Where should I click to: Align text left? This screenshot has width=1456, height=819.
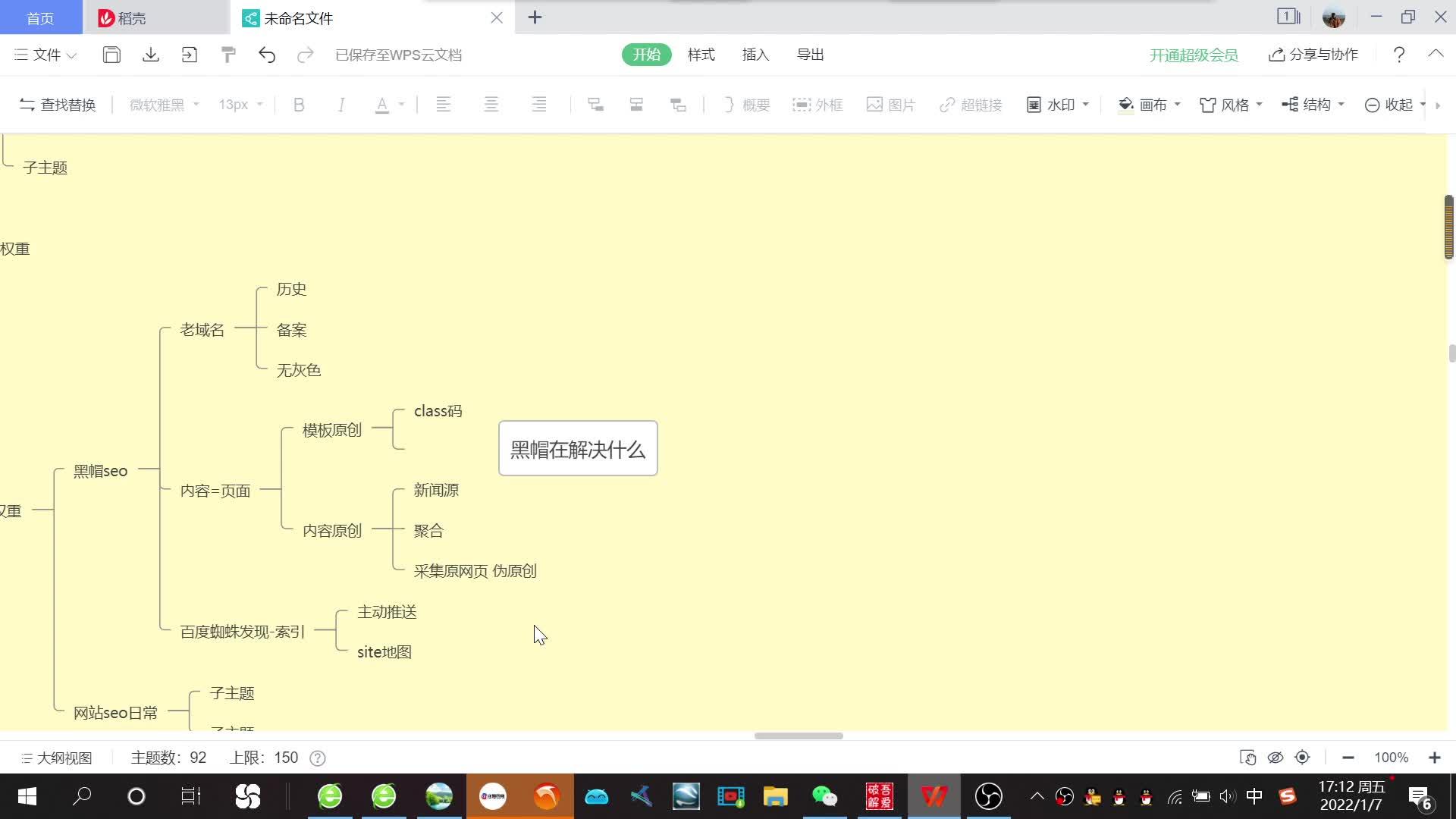point(444,105)
